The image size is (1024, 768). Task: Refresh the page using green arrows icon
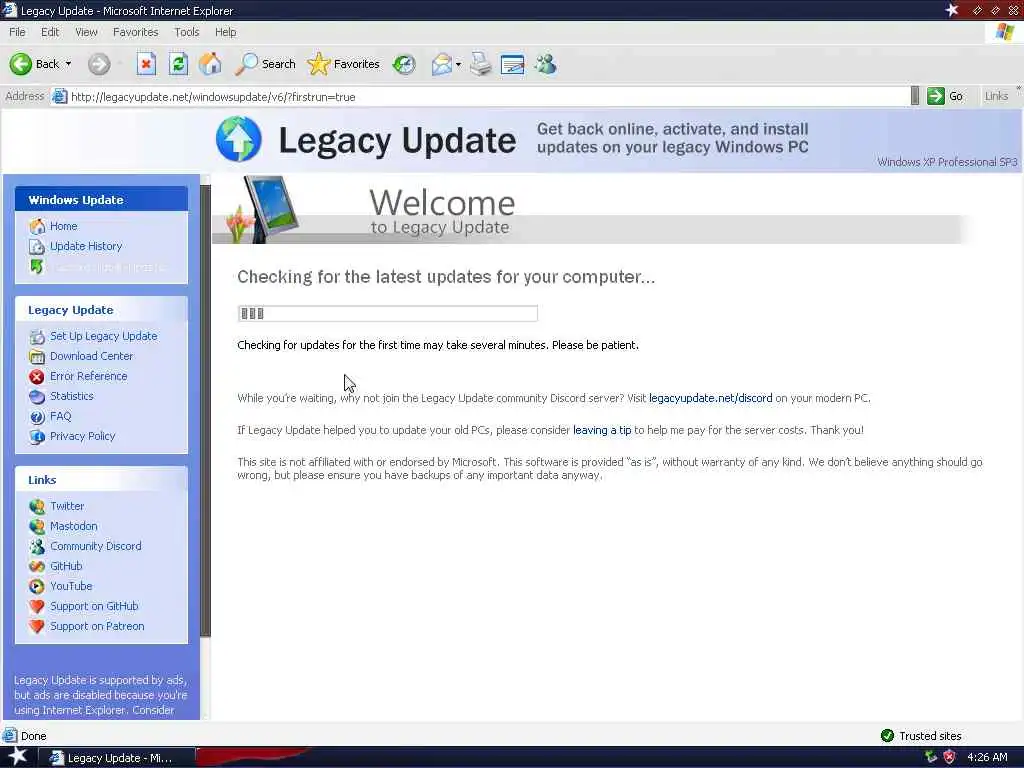178,64
